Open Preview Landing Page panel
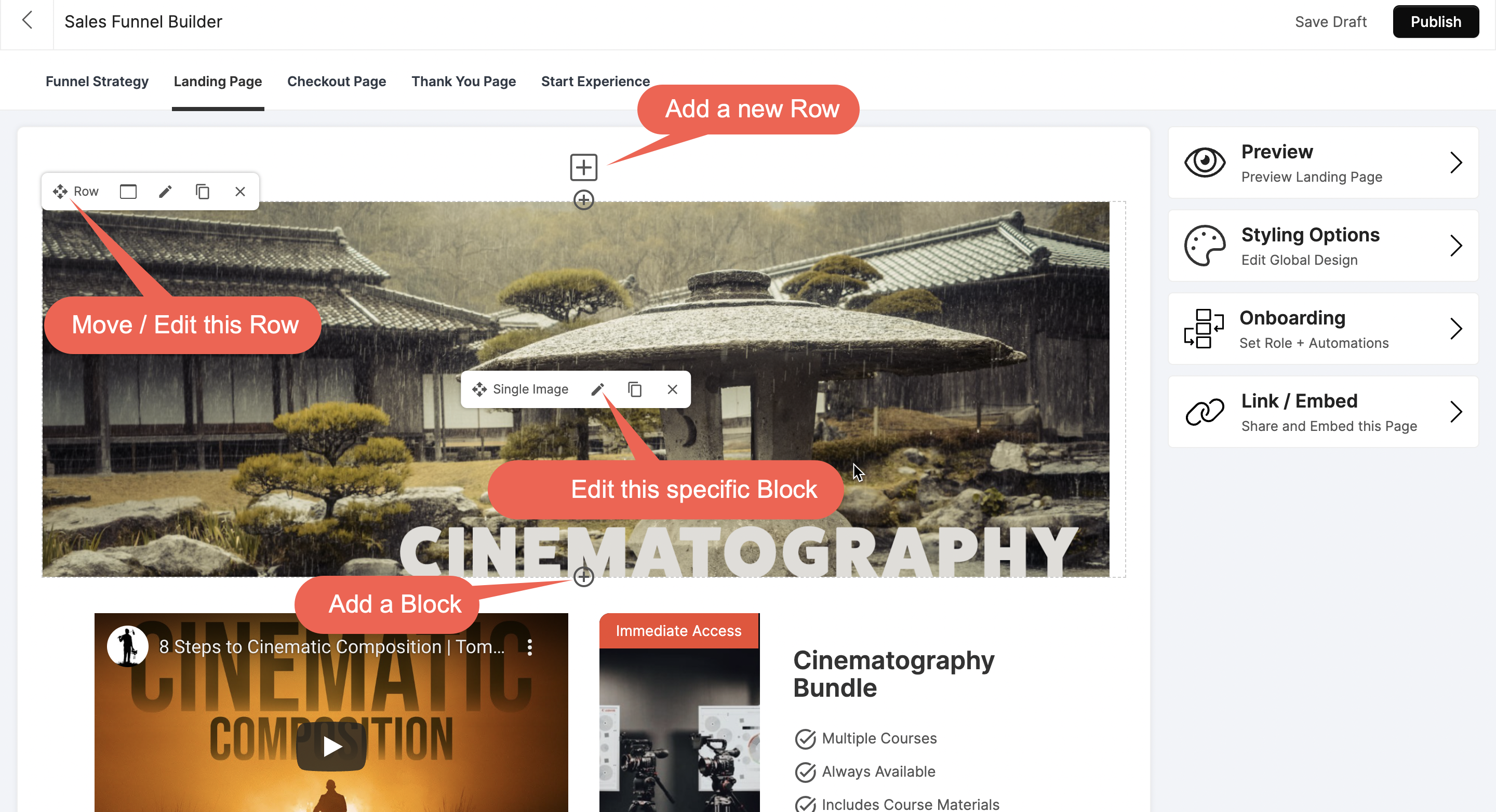 [1323, 163]
